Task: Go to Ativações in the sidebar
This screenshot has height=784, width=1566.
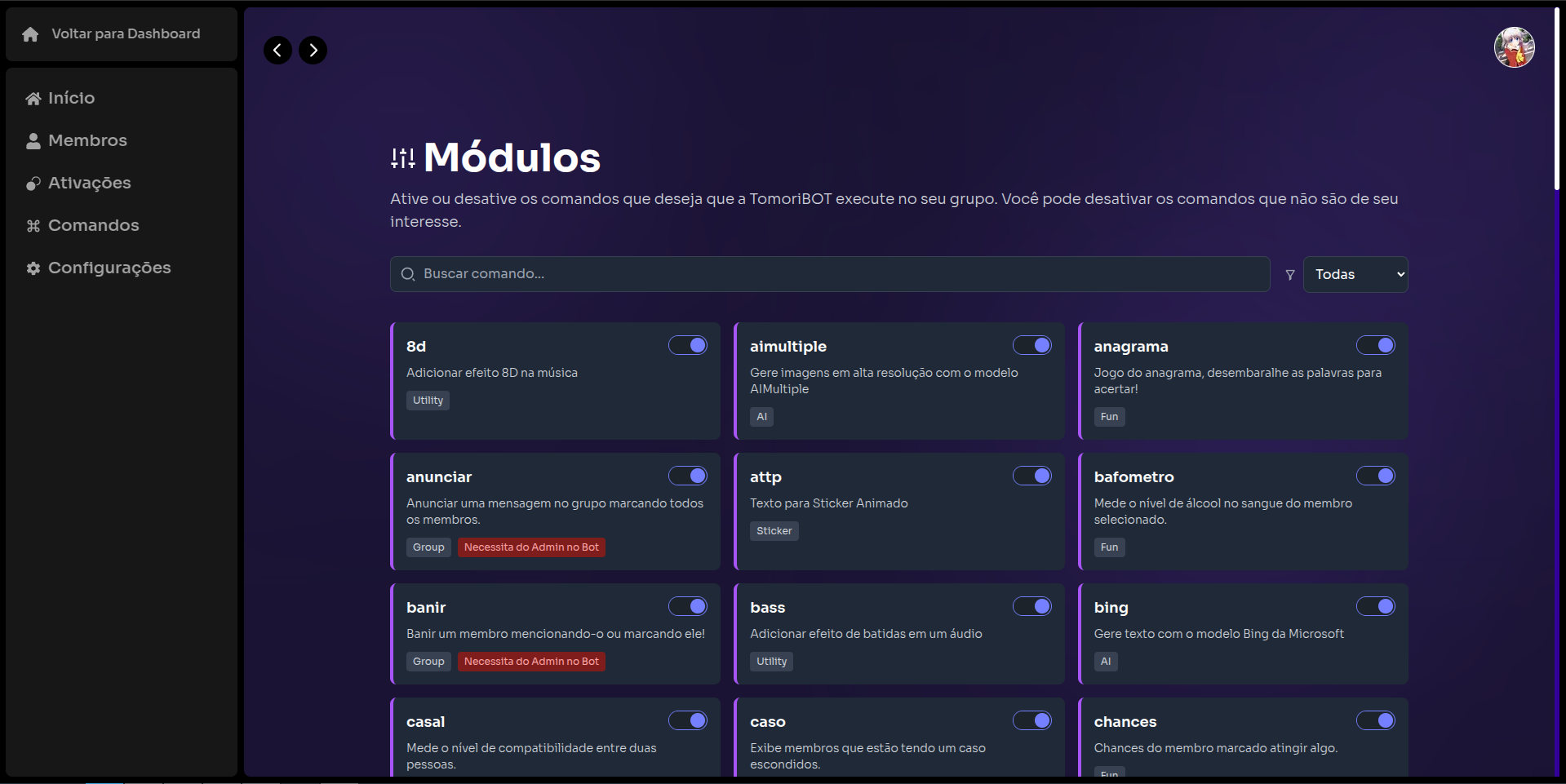Action: (x=89, y=184)
